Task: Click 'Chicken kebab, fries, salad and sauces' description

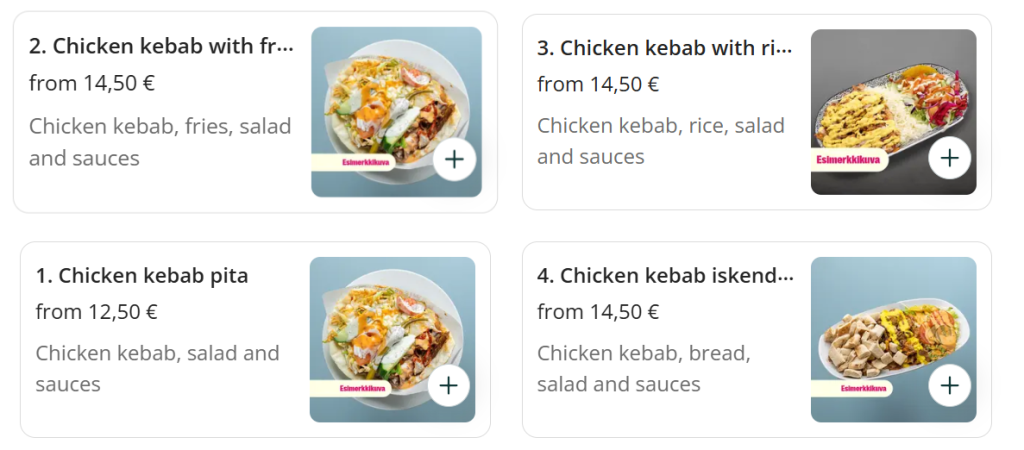Action: tap(160, 142)
